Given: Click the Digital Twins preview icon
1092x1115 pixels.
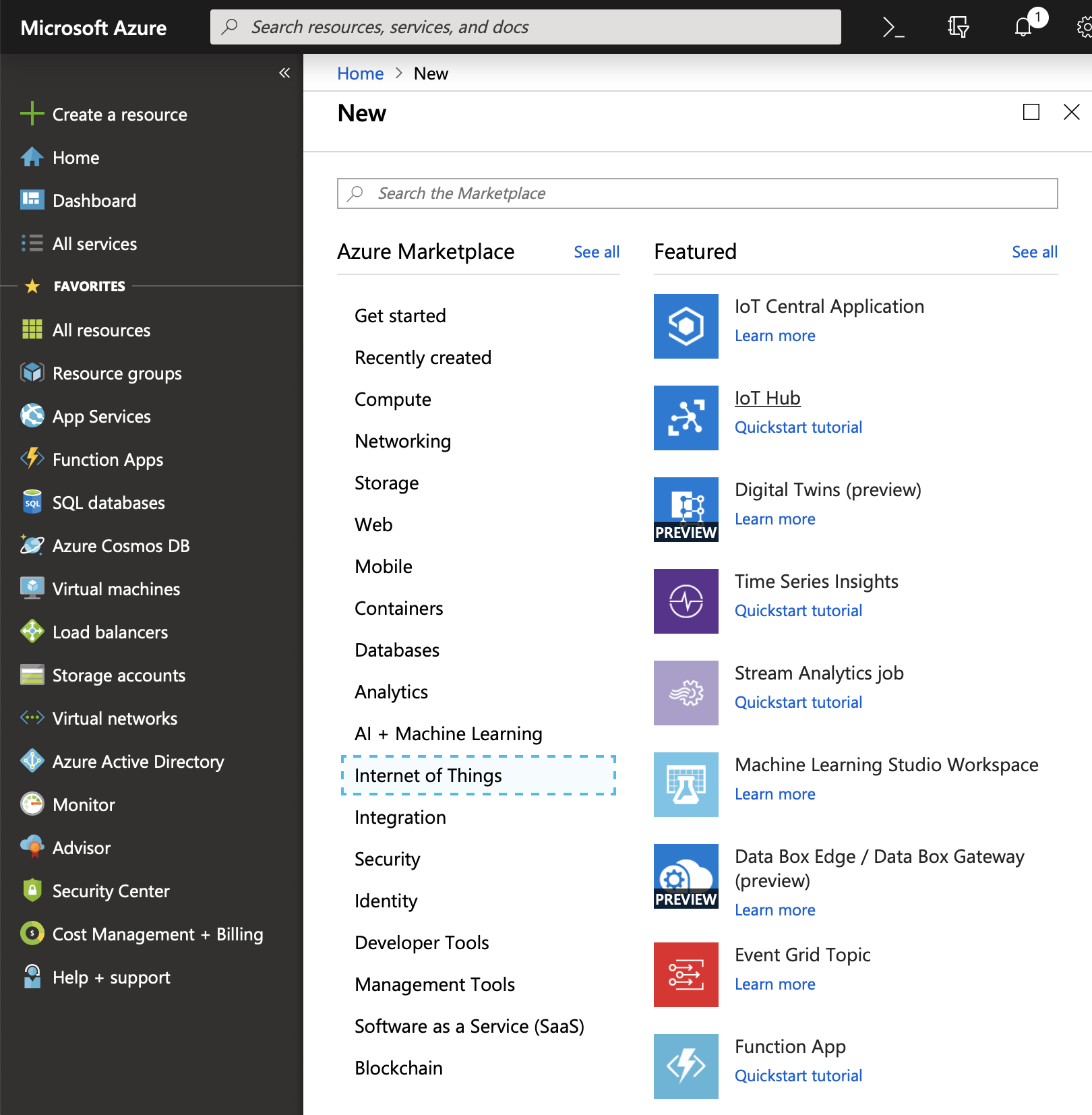Looking at the screenshot, I should click(x=686, y=509).
